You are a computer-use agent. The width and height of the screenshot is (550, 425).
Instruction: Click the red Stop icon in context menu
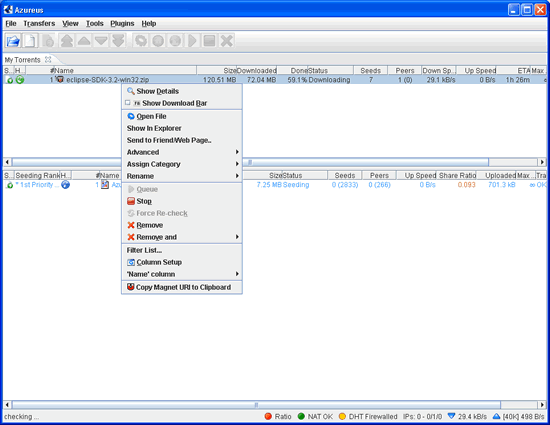pos(131,201)
